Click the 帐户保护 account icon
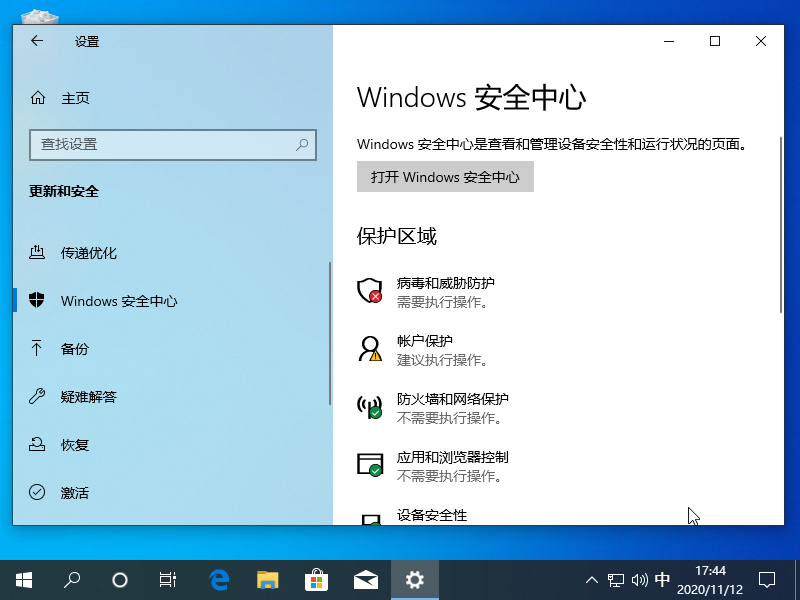The image size is (800, 600). tap(371, 349)
